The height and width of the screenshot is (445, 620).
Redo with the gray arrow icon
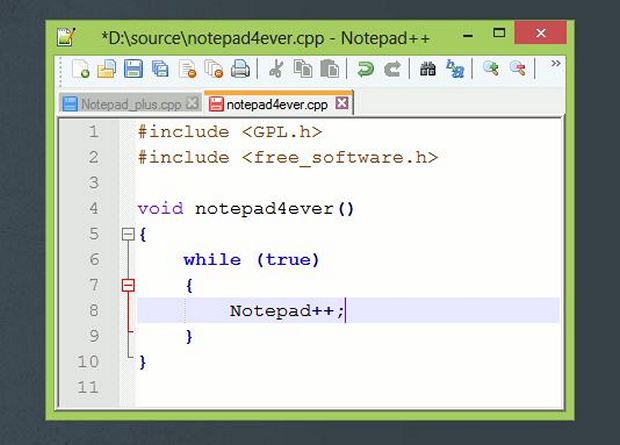(x=392, y=69)
